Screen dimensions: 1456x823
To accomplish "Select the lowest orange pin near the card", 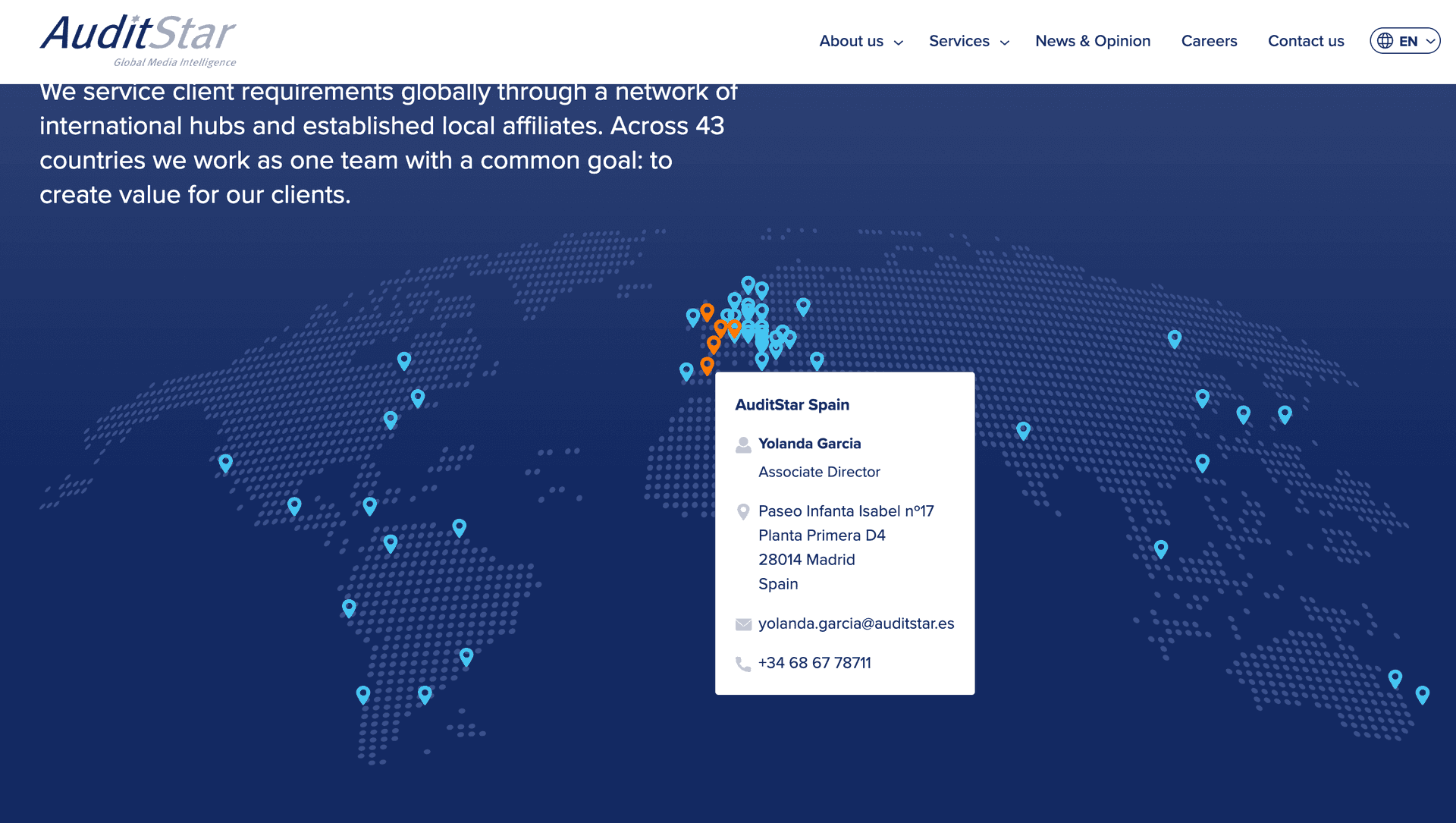I will [x=707, y=366].
